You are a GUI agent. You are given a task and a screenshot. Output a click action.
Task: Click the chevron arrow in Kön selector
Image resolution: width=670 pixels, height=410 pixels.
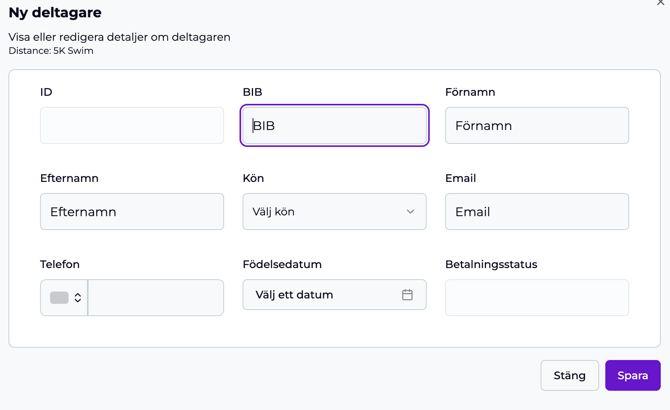point(410,212)
